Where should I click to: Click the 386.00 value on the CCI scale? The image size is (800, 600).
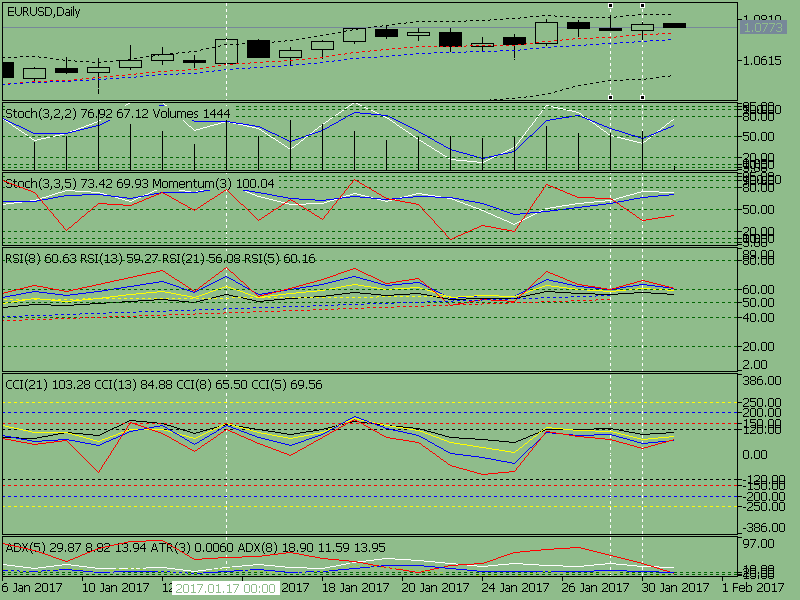761,381
